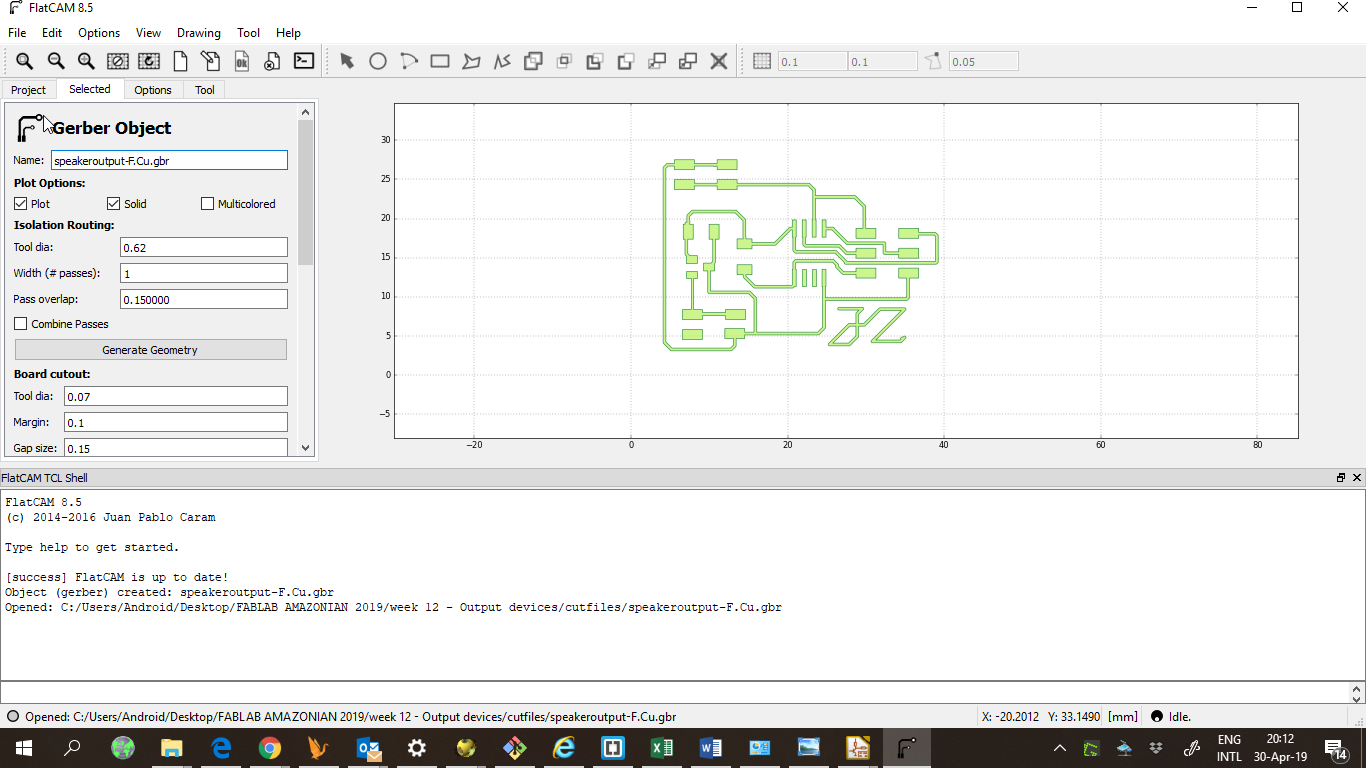Enable the Combine Passes checkbox
Screen dimensions: 1366x768
point(21,324)
